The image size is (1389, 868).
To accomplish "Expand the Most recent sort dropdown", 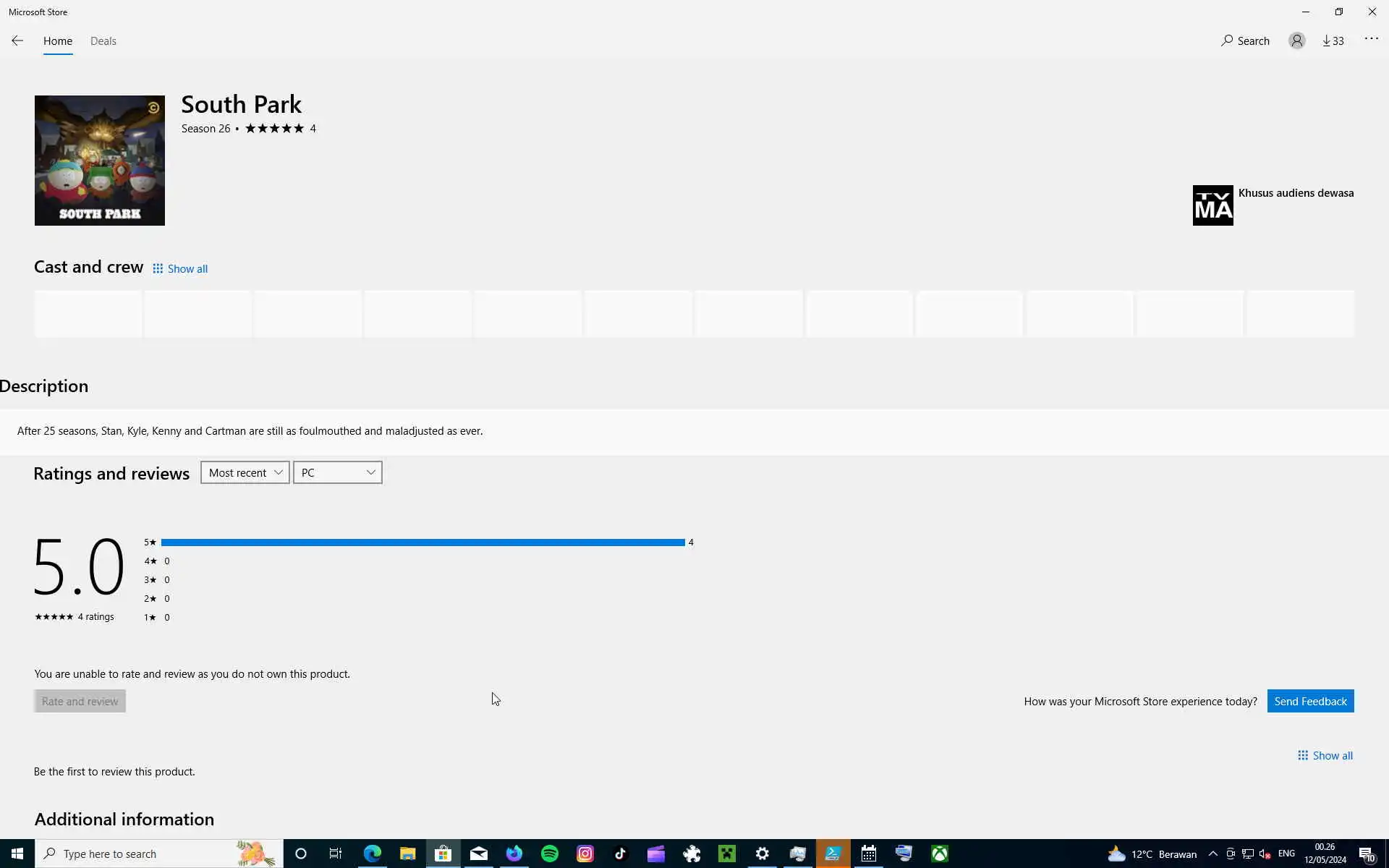I will pos(245,472).
